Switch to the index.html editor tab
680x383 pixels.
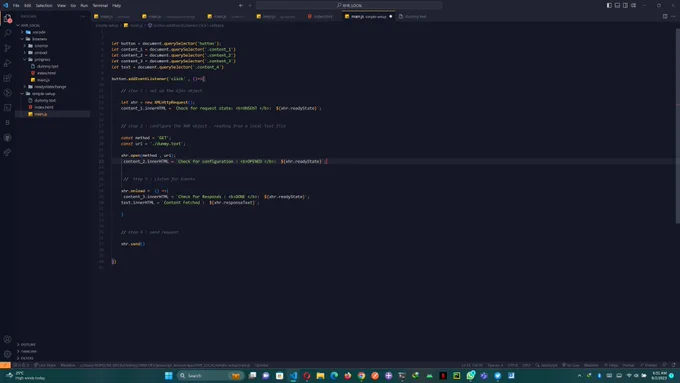(x=320, y=16)
